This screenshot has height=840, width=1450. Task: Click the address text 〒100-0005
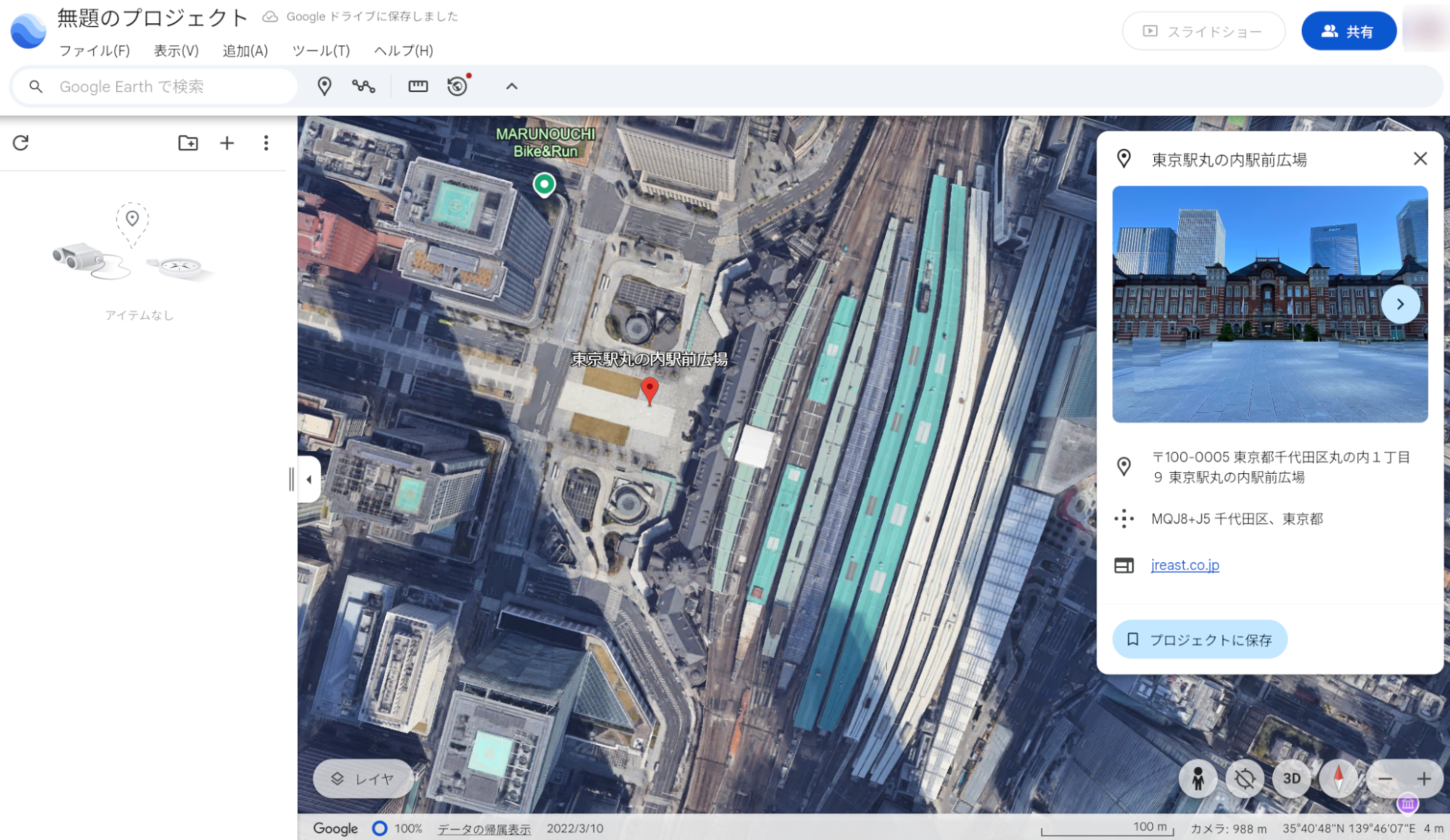(1281, 466)
